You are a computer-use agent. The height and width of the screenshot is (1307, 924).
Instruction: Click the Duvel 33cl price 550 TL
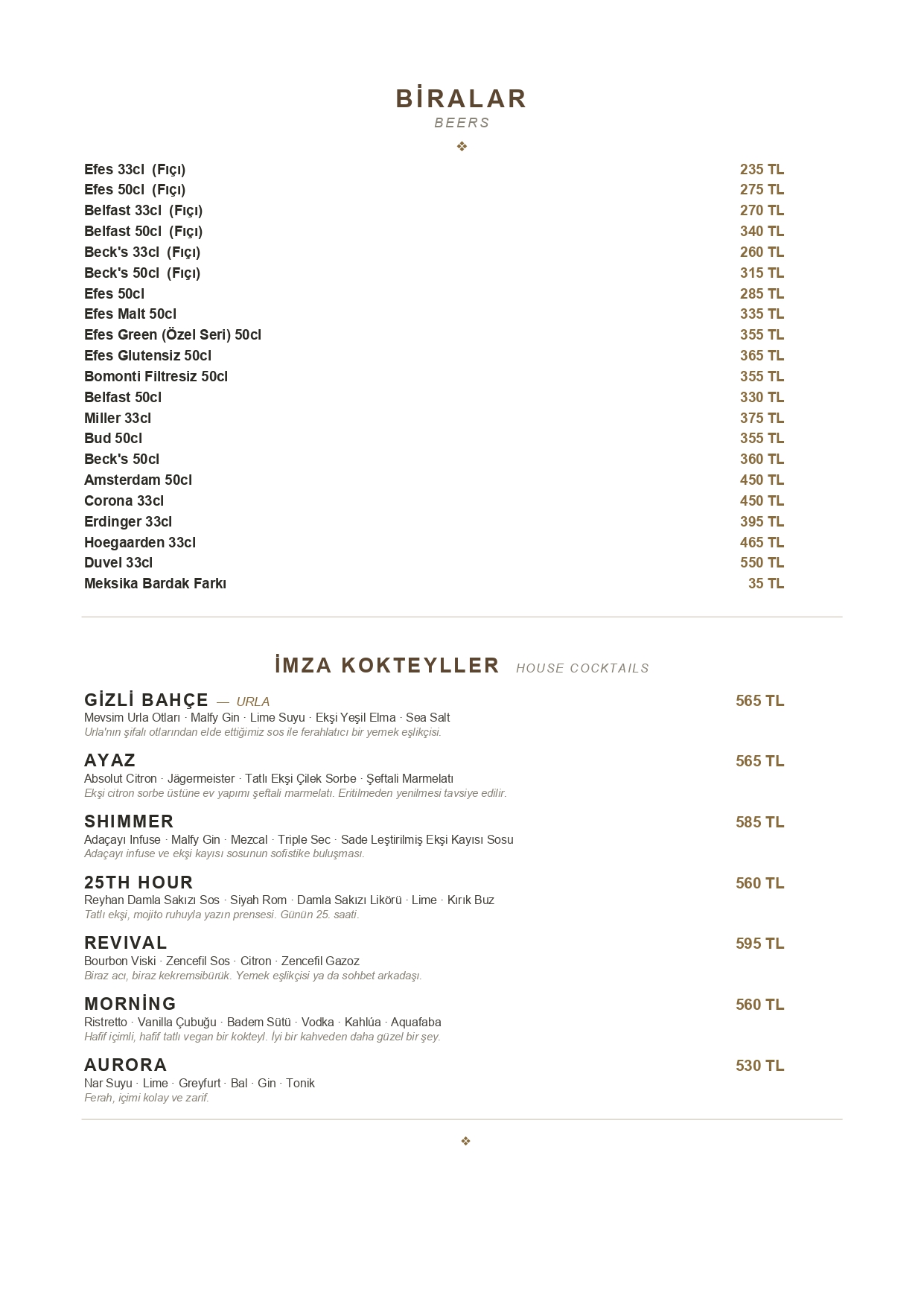(x=762, y=563)
